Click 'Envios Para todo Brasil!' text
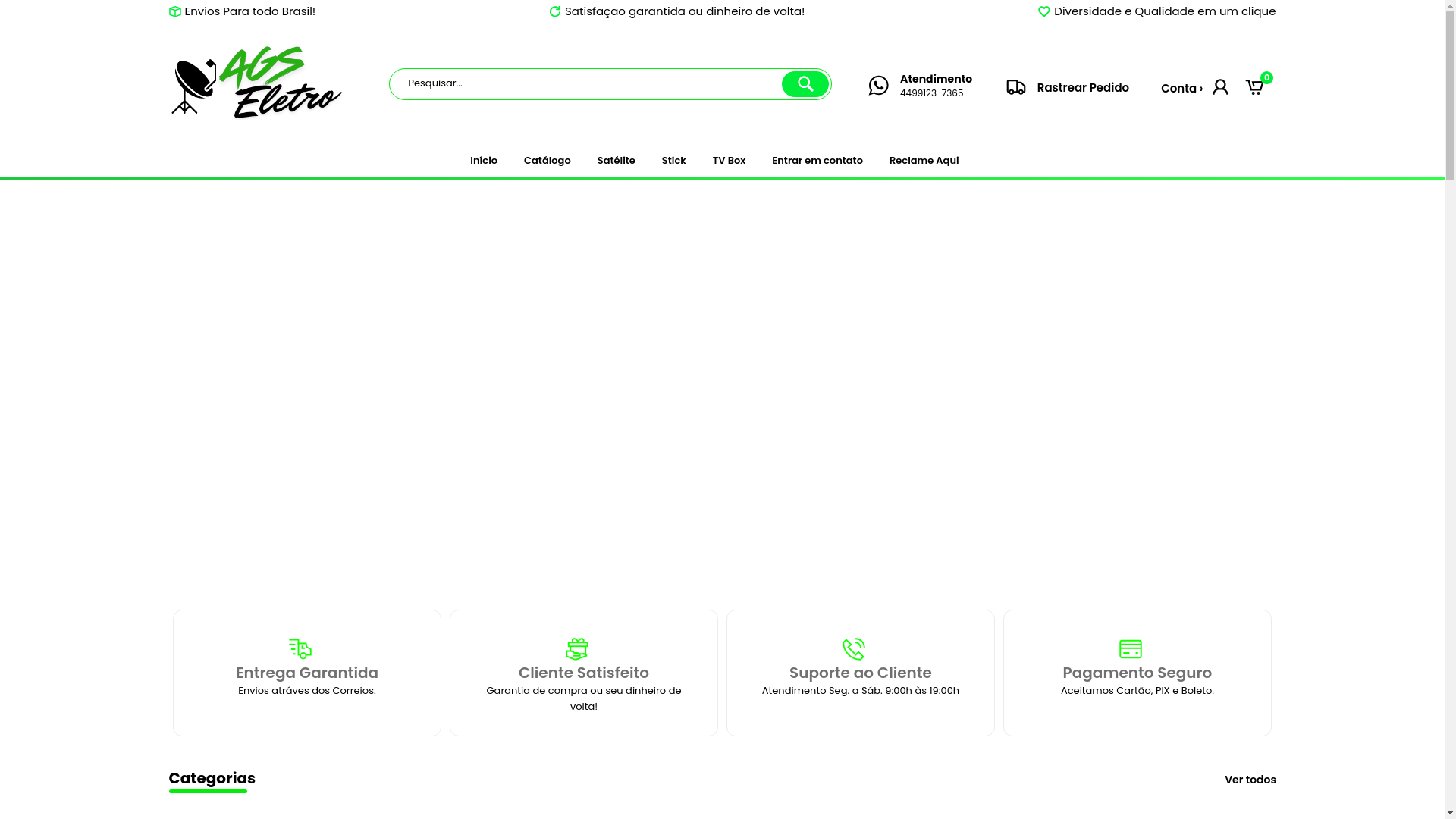The width and height of the screenshot is (1456, 819). tap(249, 11)
